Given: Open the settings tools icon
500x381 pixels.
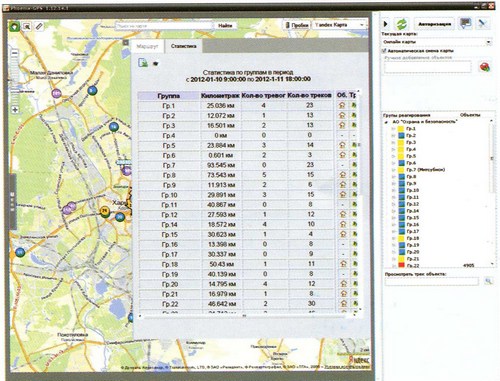Looking at the screenshot, I should [482, 23].
